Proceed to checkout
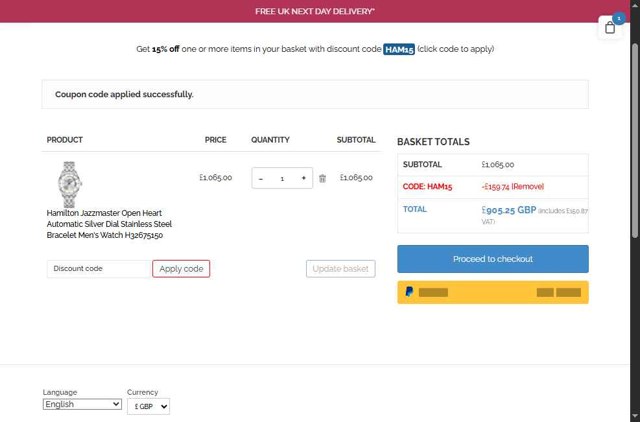This screenshot has width=640, height=422. tap(493, 259)
